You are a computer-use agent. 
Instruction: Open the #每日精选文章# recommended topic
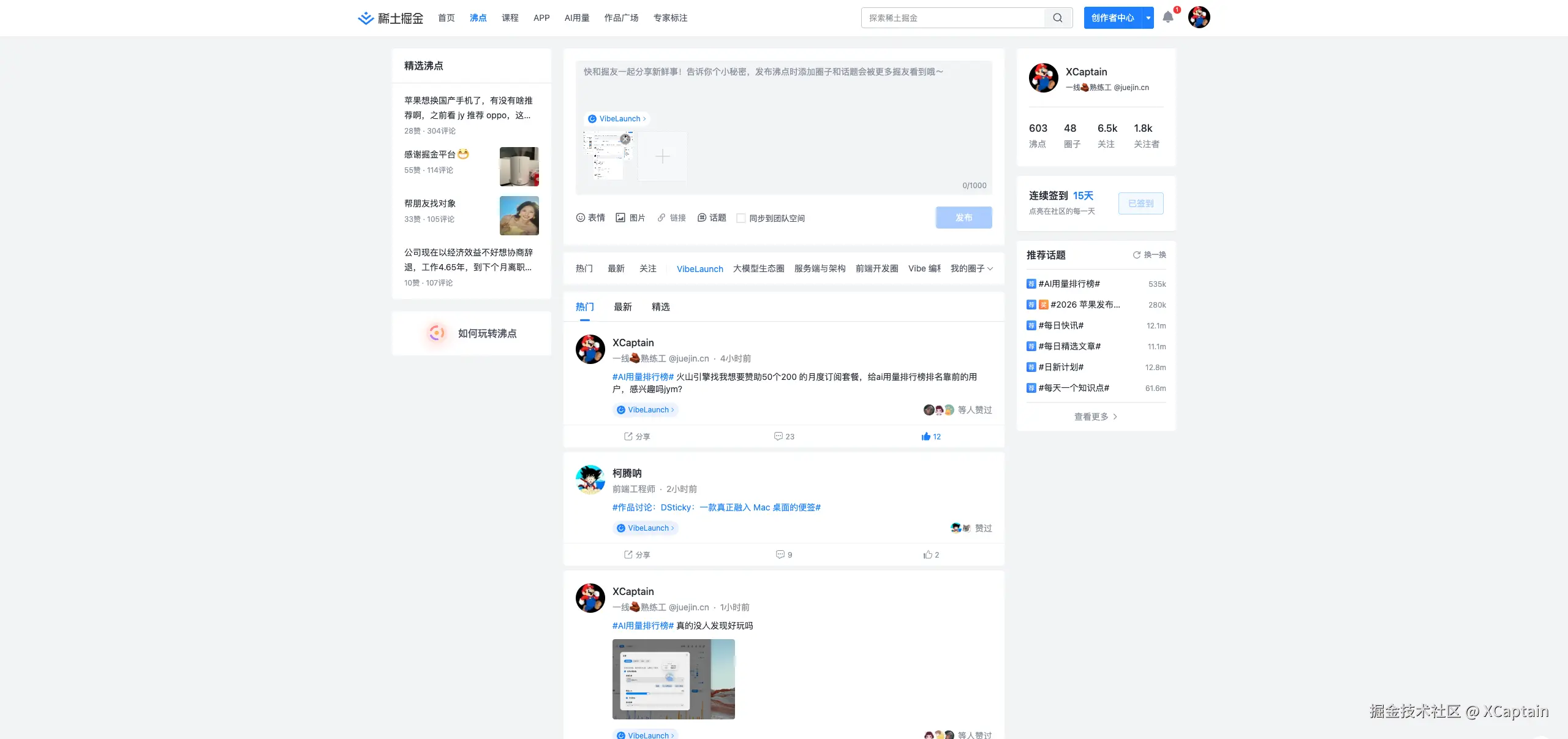tap(1070, 346)
